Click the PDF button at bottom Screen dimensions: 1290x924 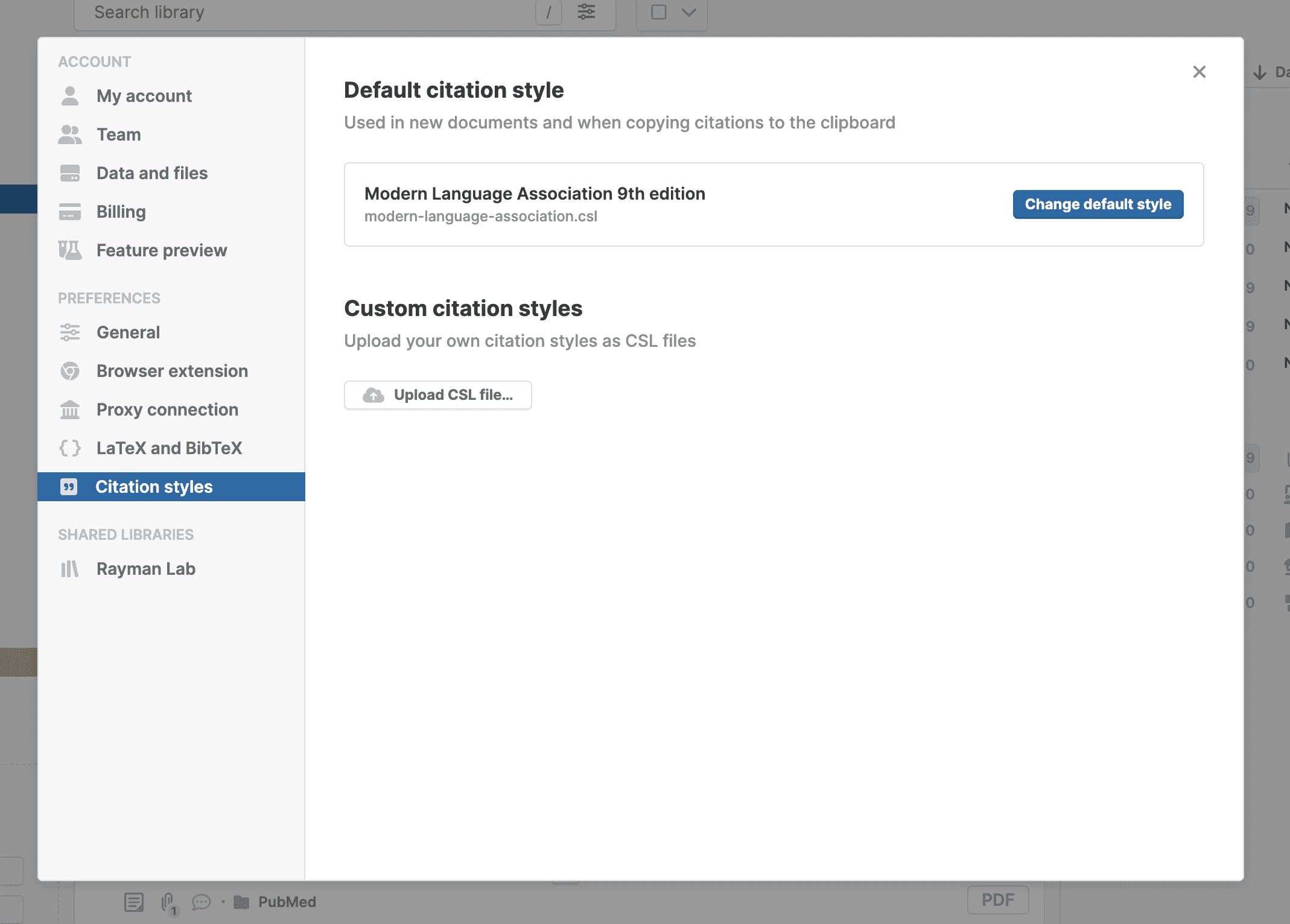(x=997, y=900)
